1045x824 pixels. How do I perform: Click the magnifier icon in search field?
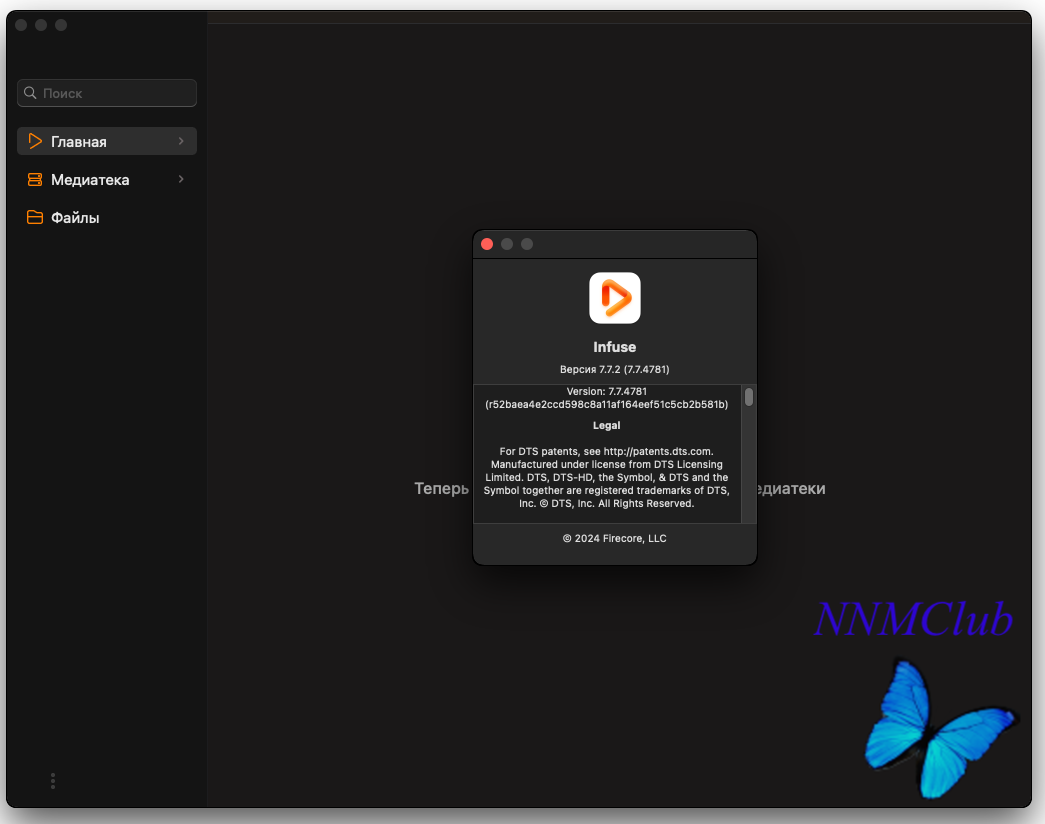click(x=30, y=93)
